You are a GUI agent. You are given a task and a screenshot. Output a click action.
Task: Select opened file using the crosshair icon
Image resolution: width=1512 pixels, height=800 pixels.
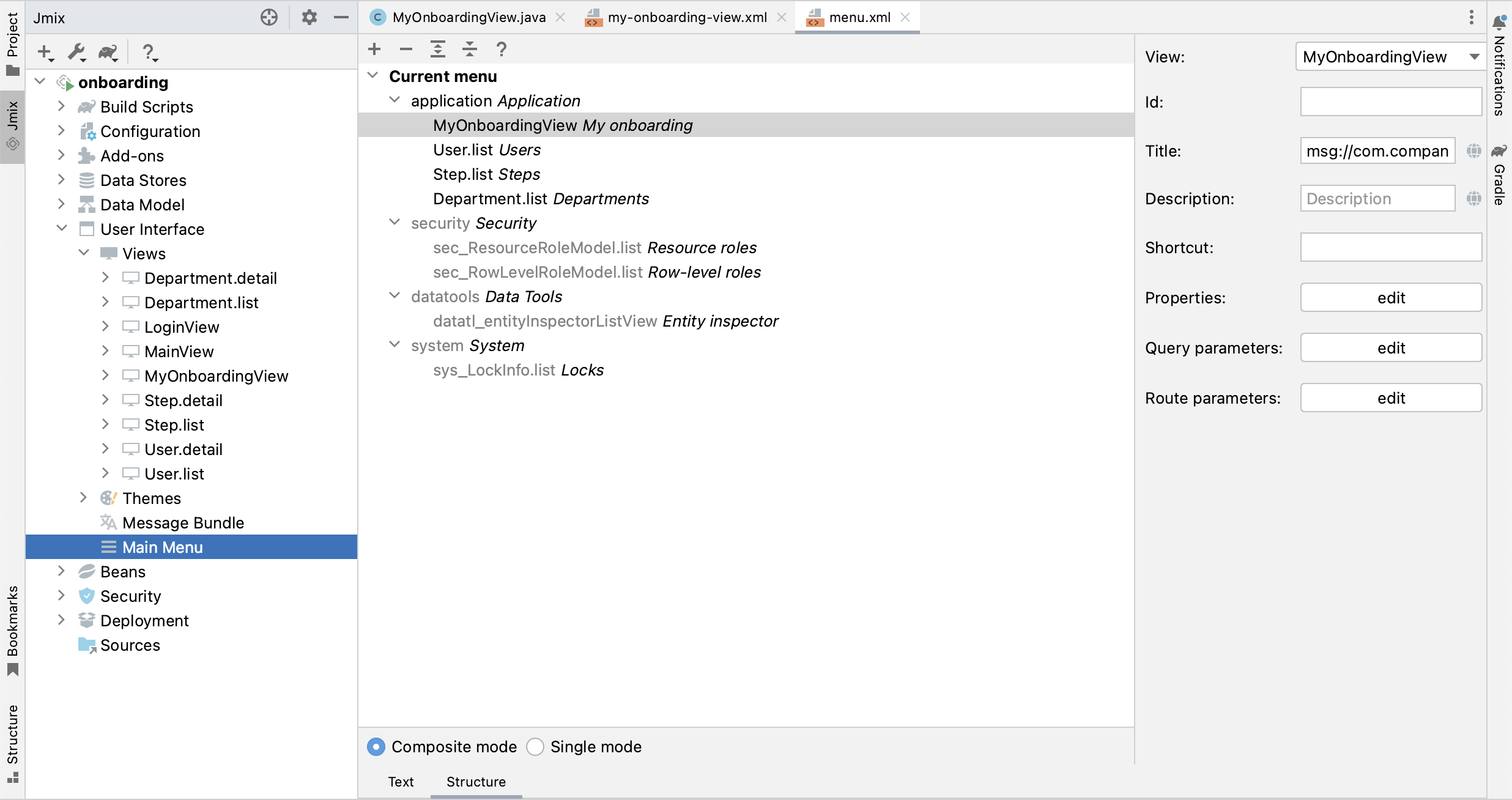[269, 17]
